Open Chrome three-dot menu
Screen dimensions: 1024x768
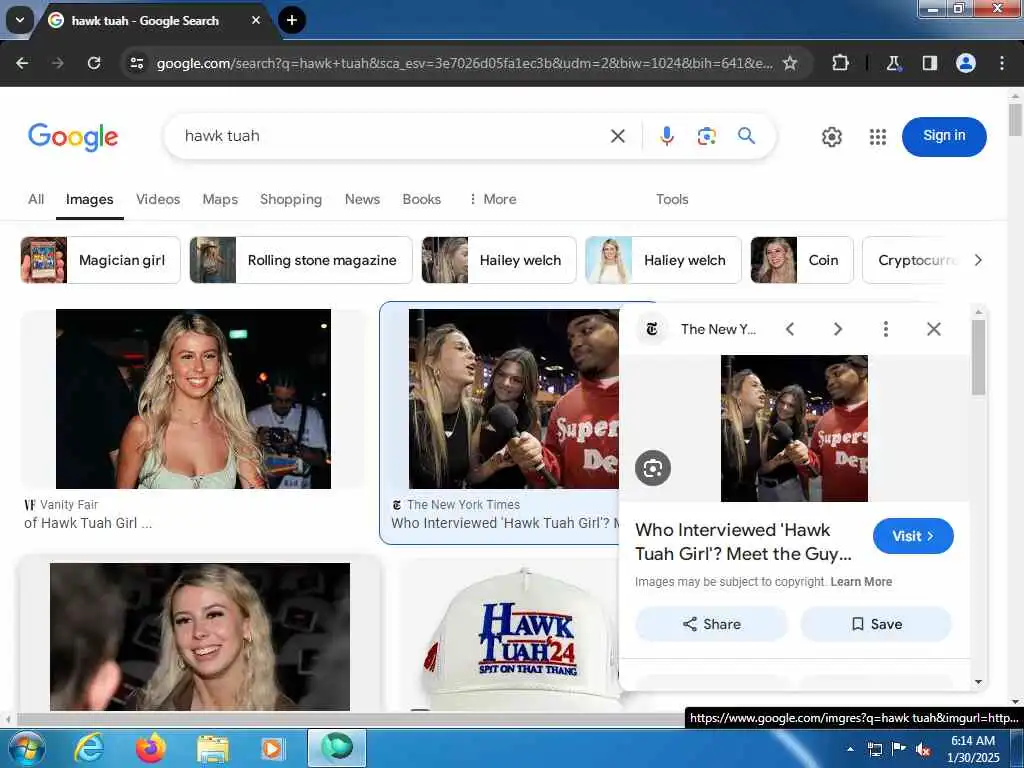[x=1002, y=63]
